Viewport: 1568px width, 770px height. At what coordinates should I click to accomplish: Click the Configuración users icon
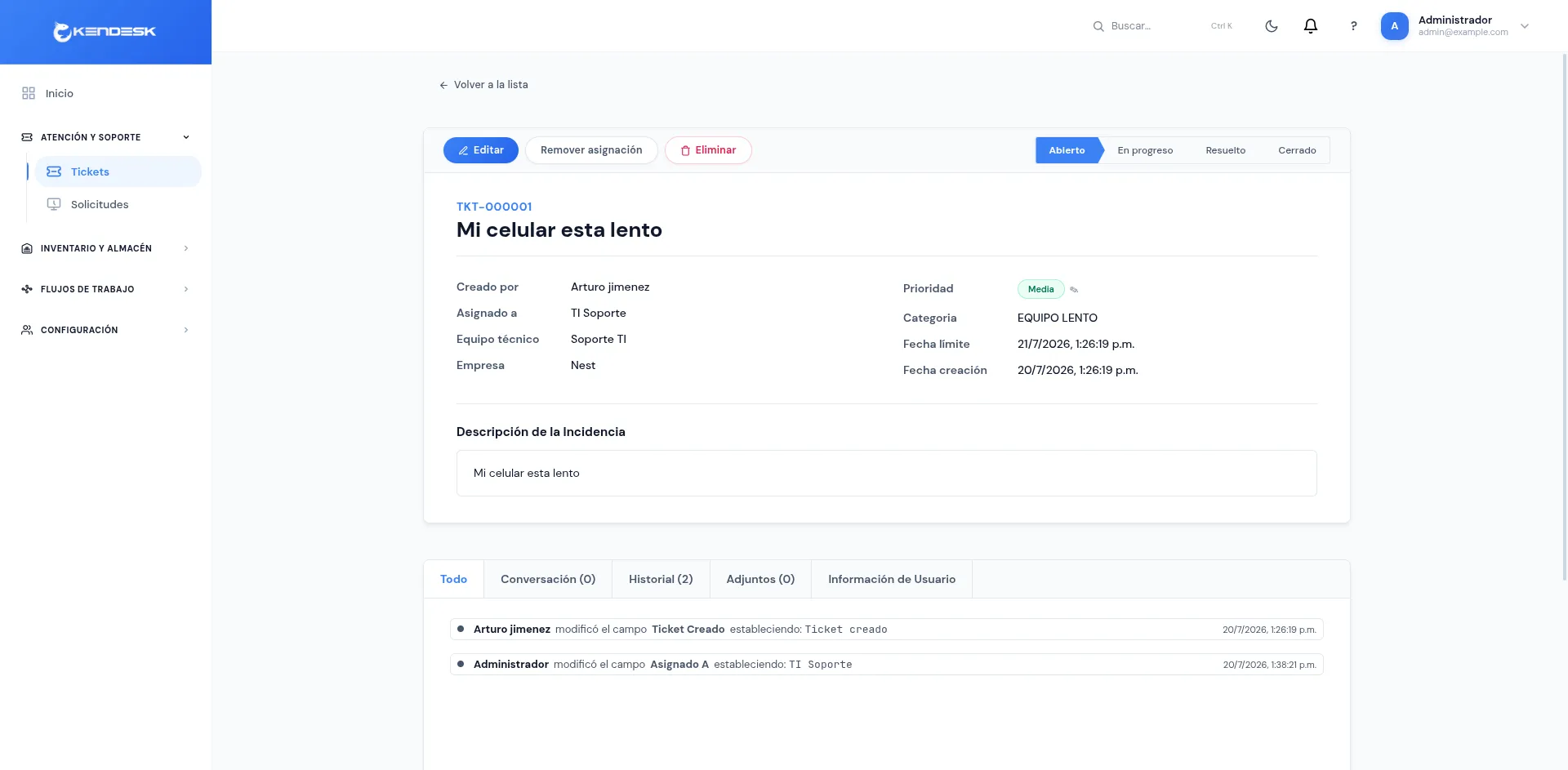[x=27, y=330]
